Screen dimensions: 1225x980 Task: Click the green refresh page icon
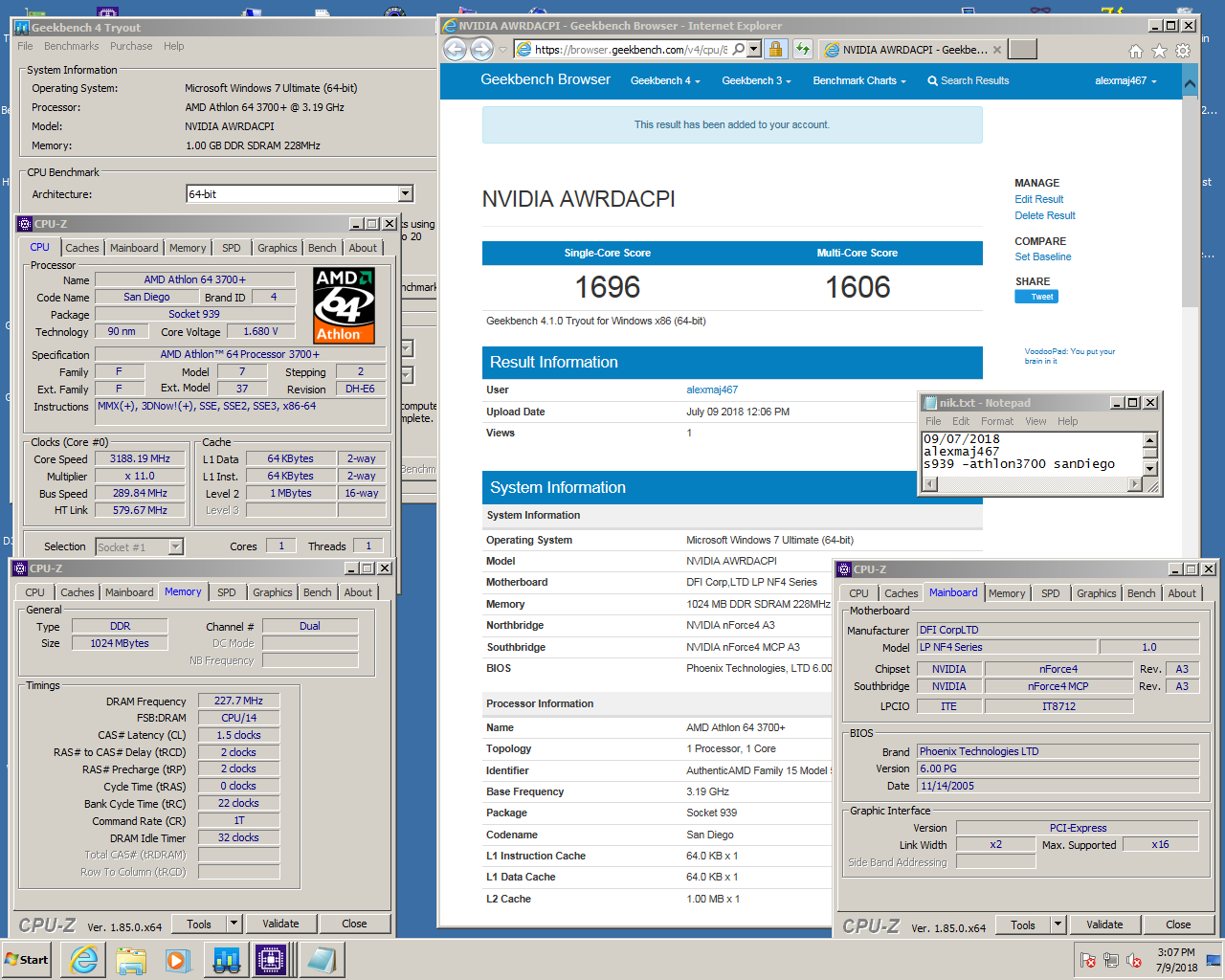[x=803, y=49]
